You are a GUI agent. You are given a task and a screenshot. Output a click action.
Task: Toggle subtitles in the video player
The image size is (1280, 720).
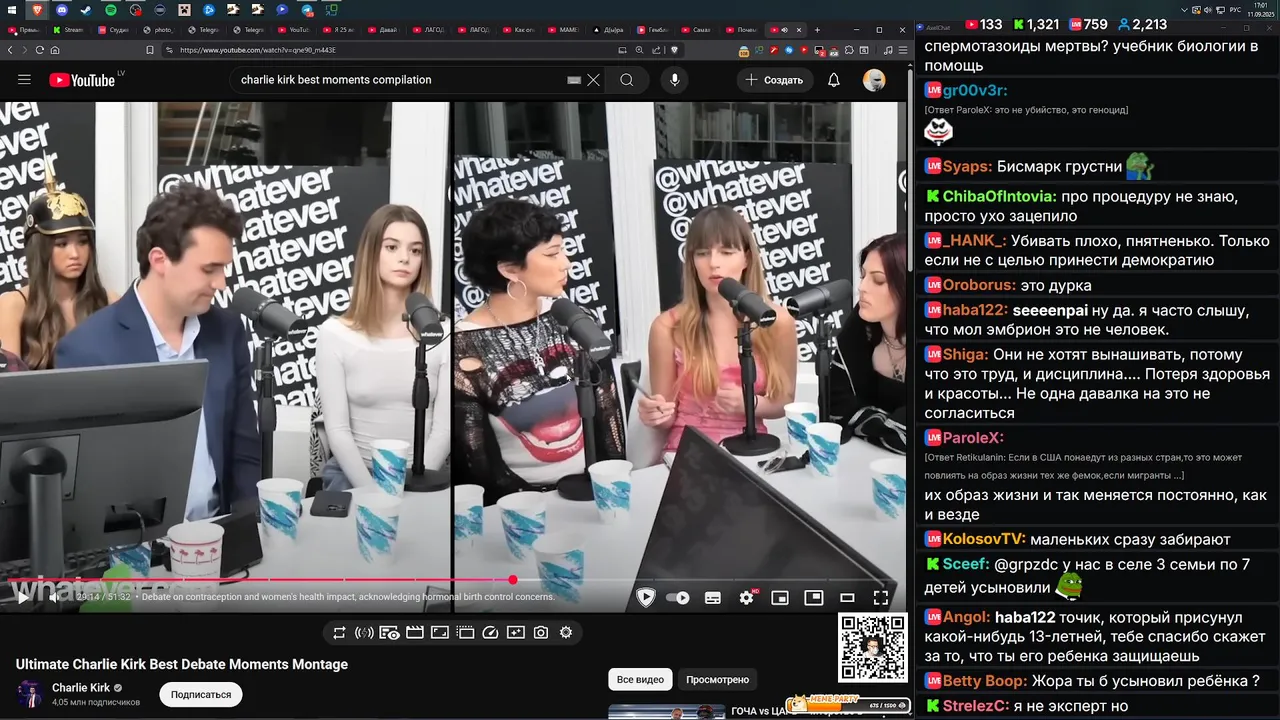pyautogui.click(x=713, y=598)
